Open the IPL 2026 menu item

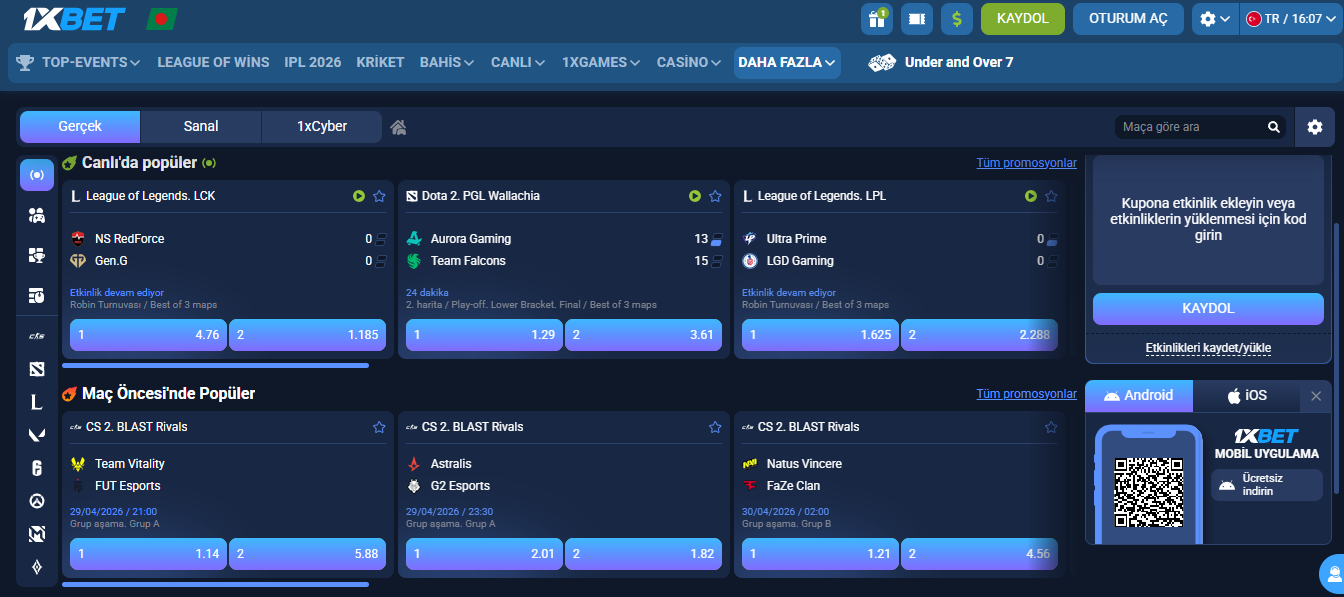tap(313, 62)
